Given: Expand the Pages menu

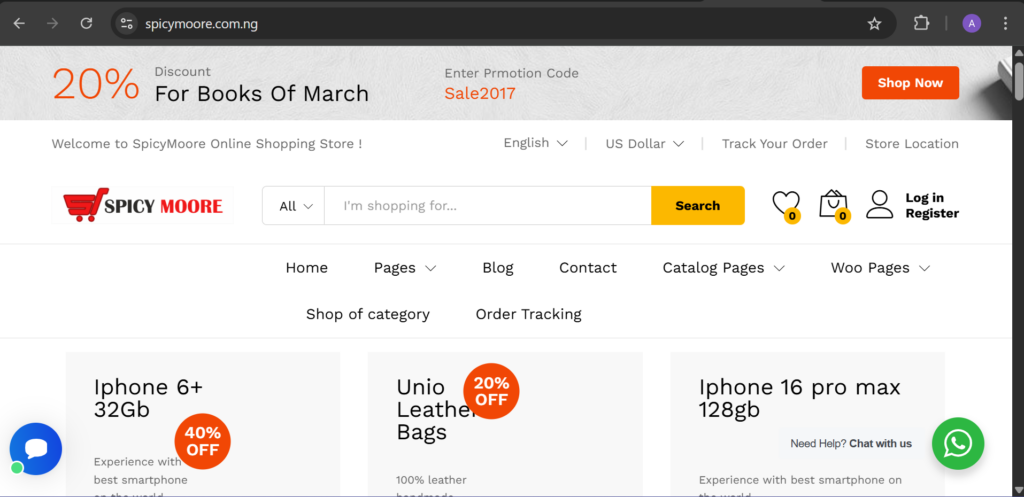Looking at the screenshot, I should [x=404, y=268].
